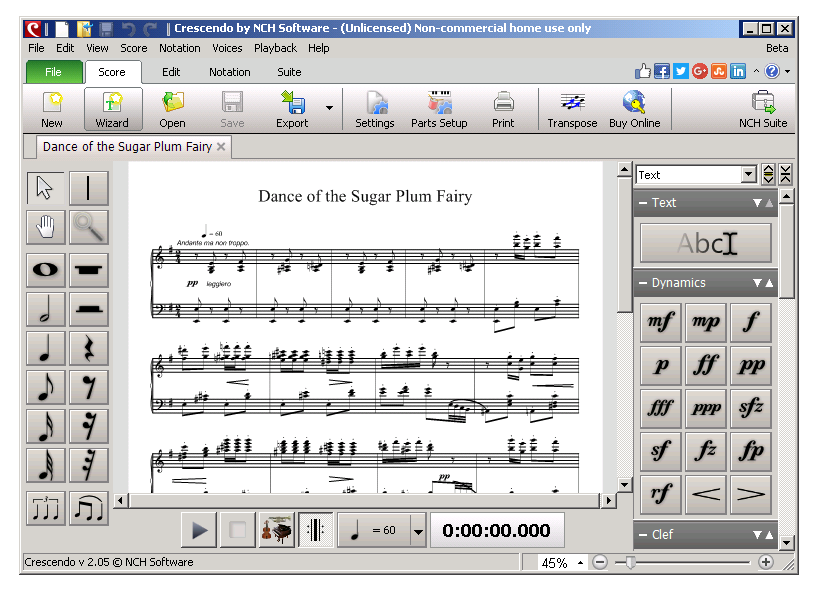Toggle the metronome button
This screenshot has width=815, height=592.
[x=316, y=530]
